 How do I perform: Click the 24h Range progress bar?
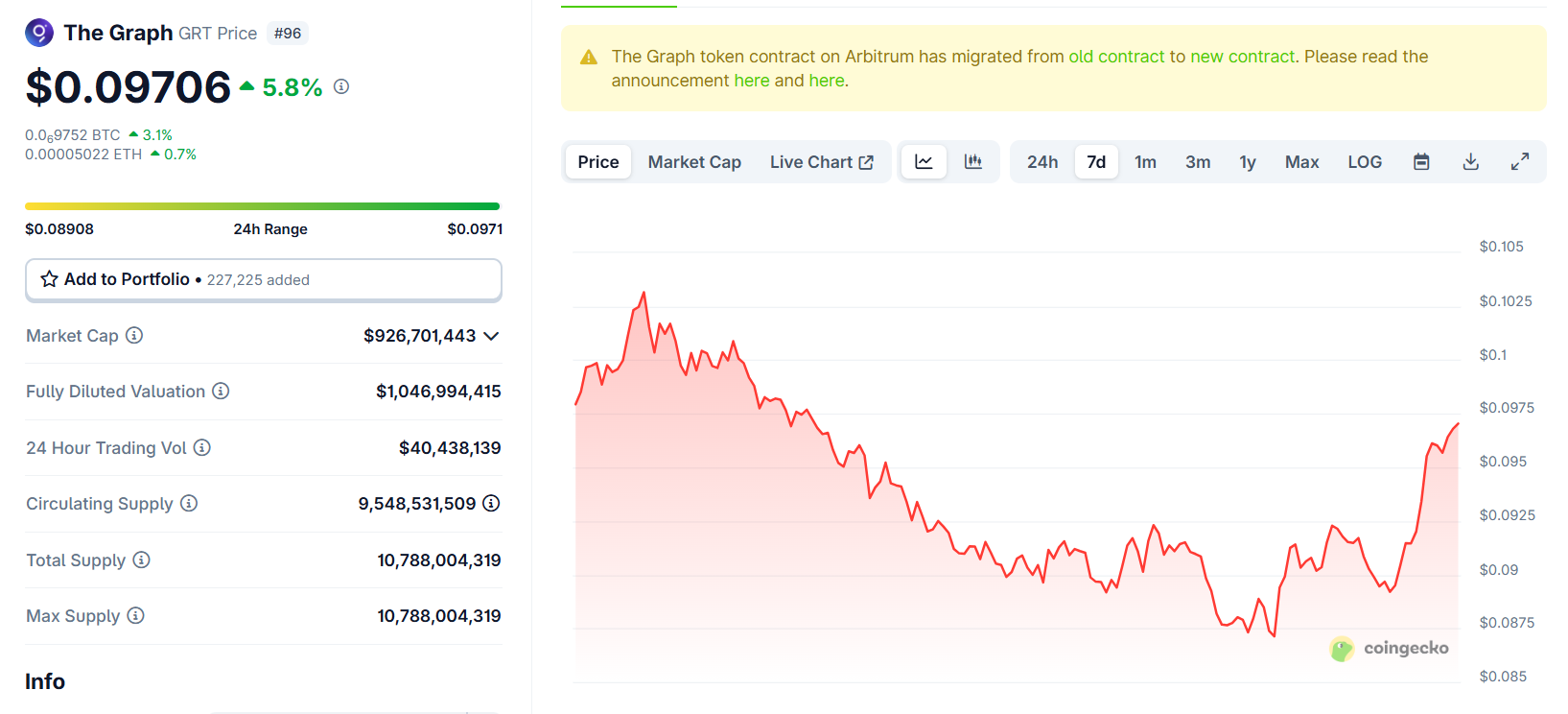coord(262,206)
